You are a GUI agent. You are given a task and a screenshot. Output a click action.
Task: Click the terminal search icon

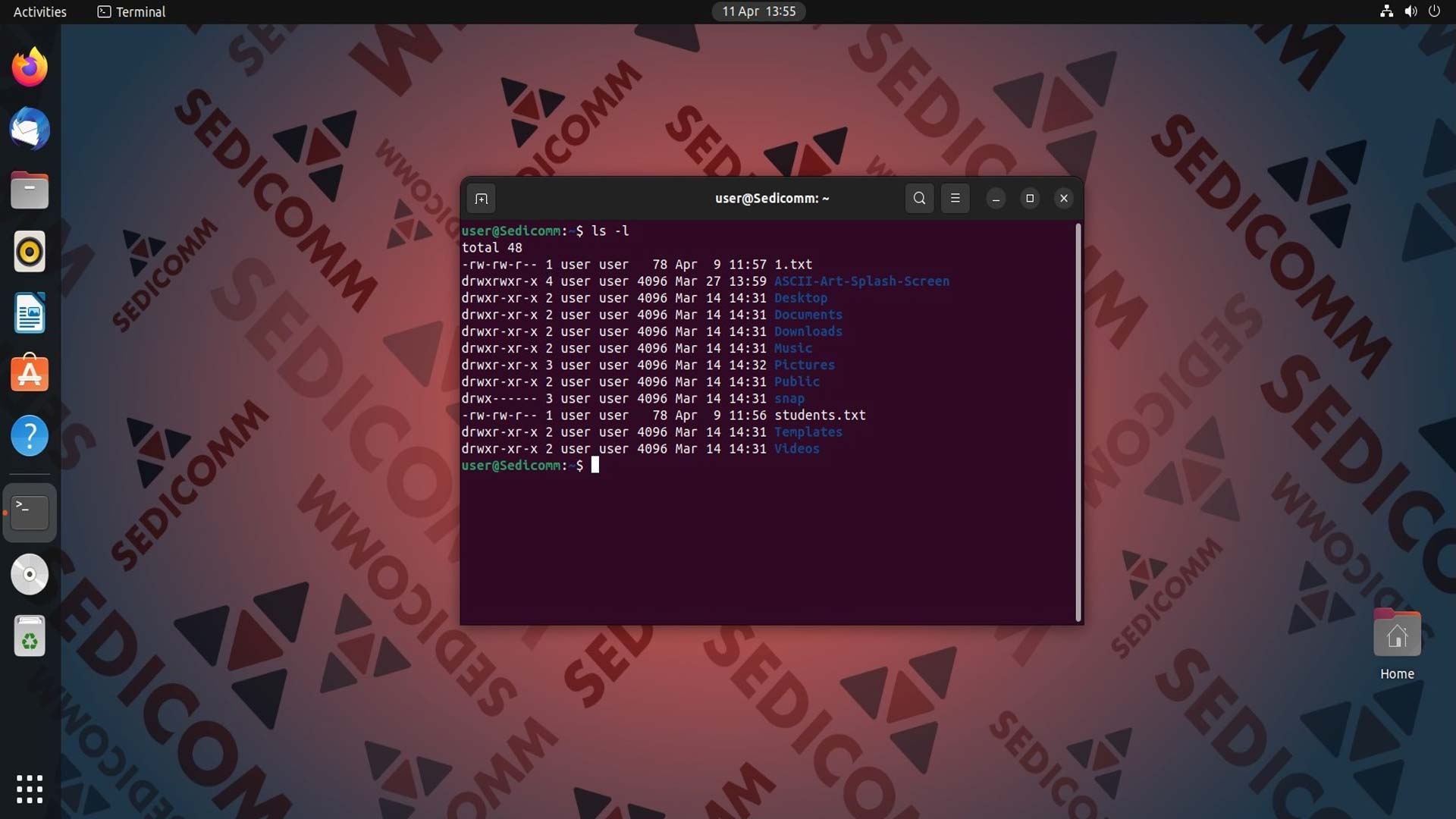coord(919,199)
